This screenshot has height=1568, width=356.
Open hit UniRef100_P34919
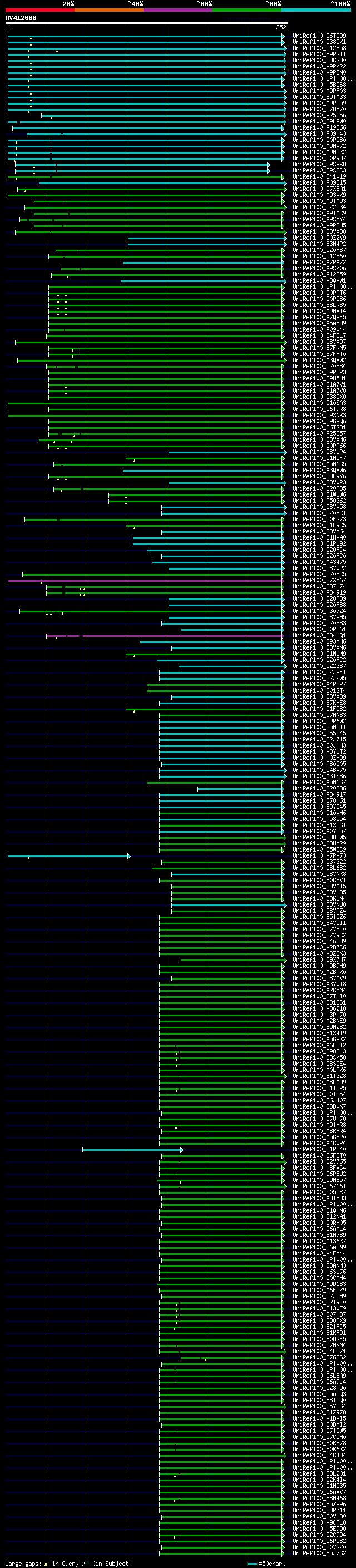click(x=319, y=592)
